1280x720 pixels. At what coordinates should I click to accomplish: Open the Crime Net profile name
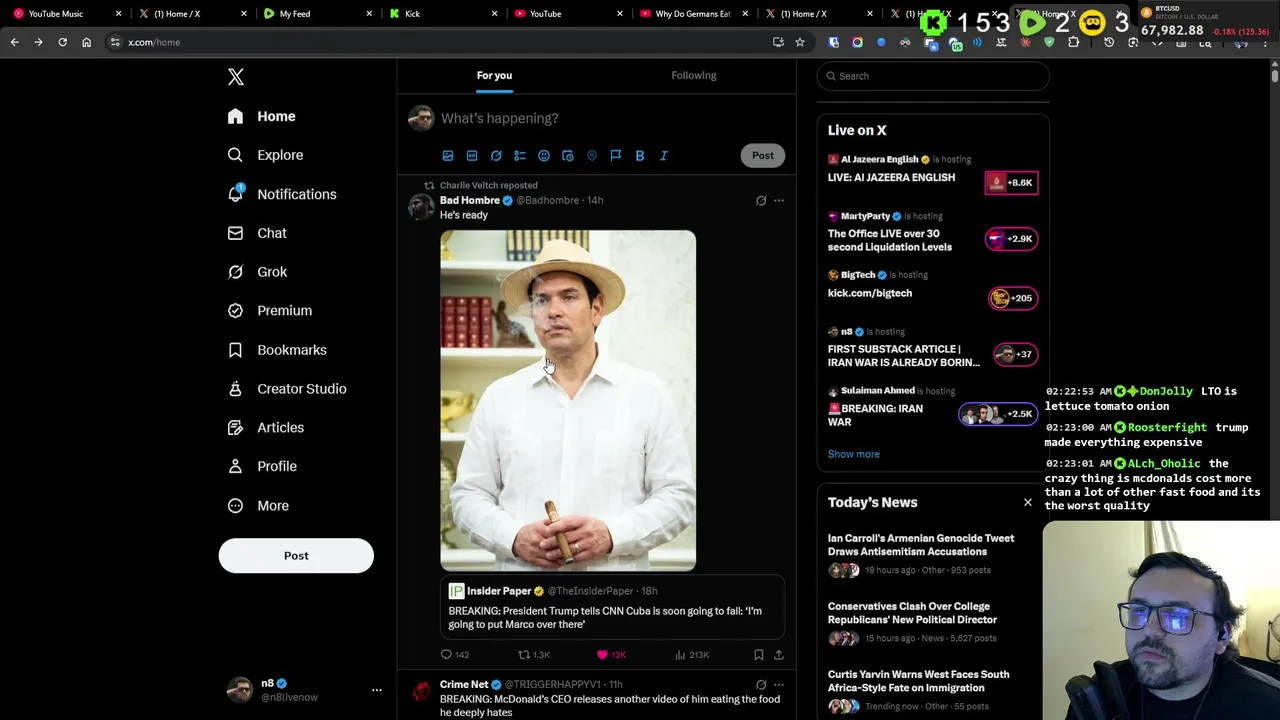(464, 685)
